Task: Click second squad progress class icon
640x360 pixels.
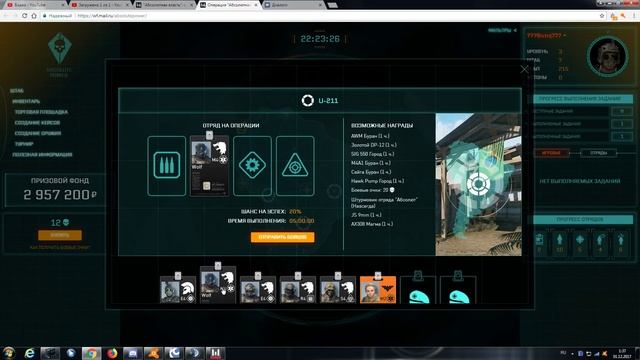Action: point(560,240)
